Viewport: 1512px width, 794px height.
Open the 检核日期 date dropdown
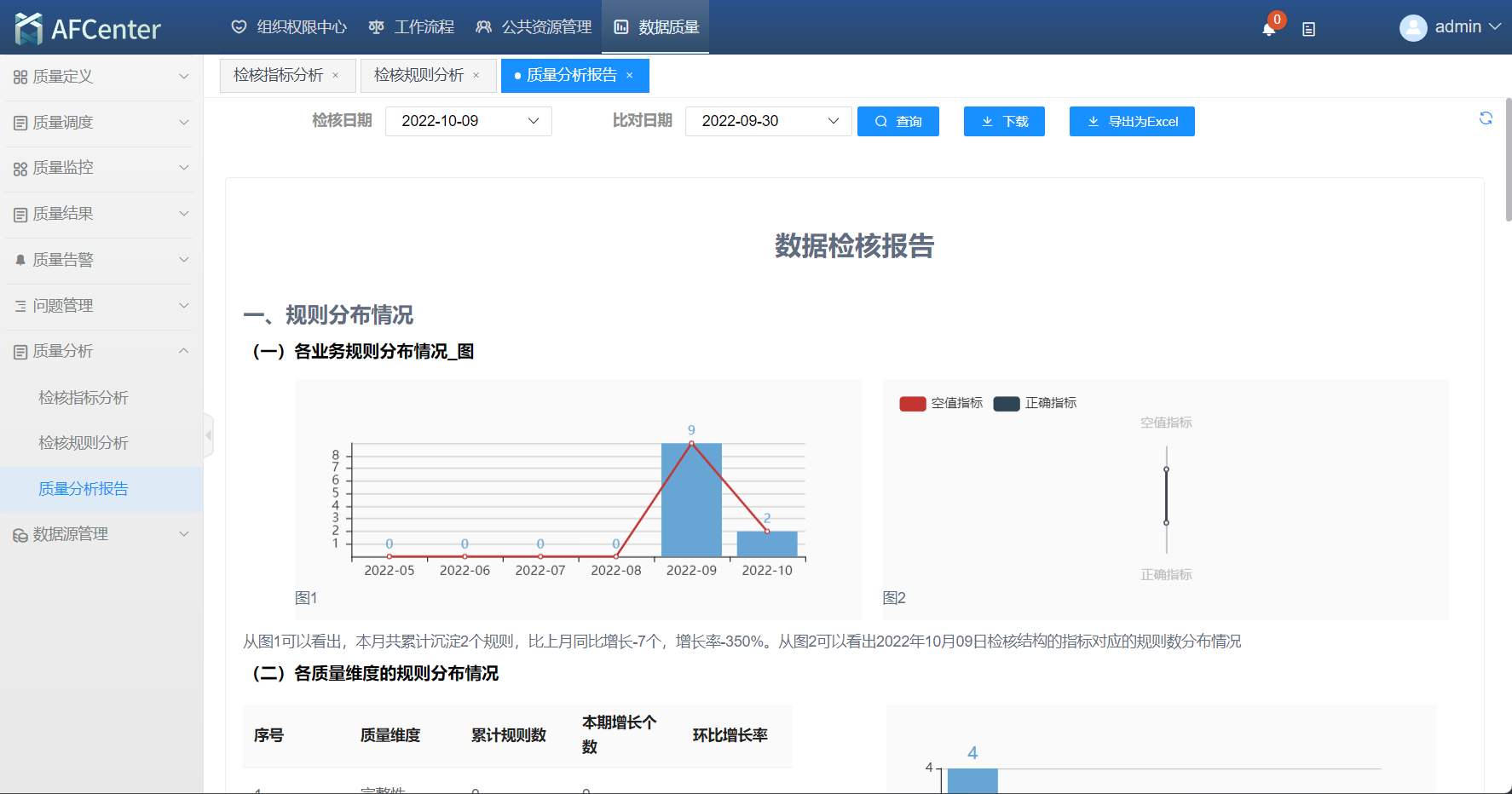[468, 121]
